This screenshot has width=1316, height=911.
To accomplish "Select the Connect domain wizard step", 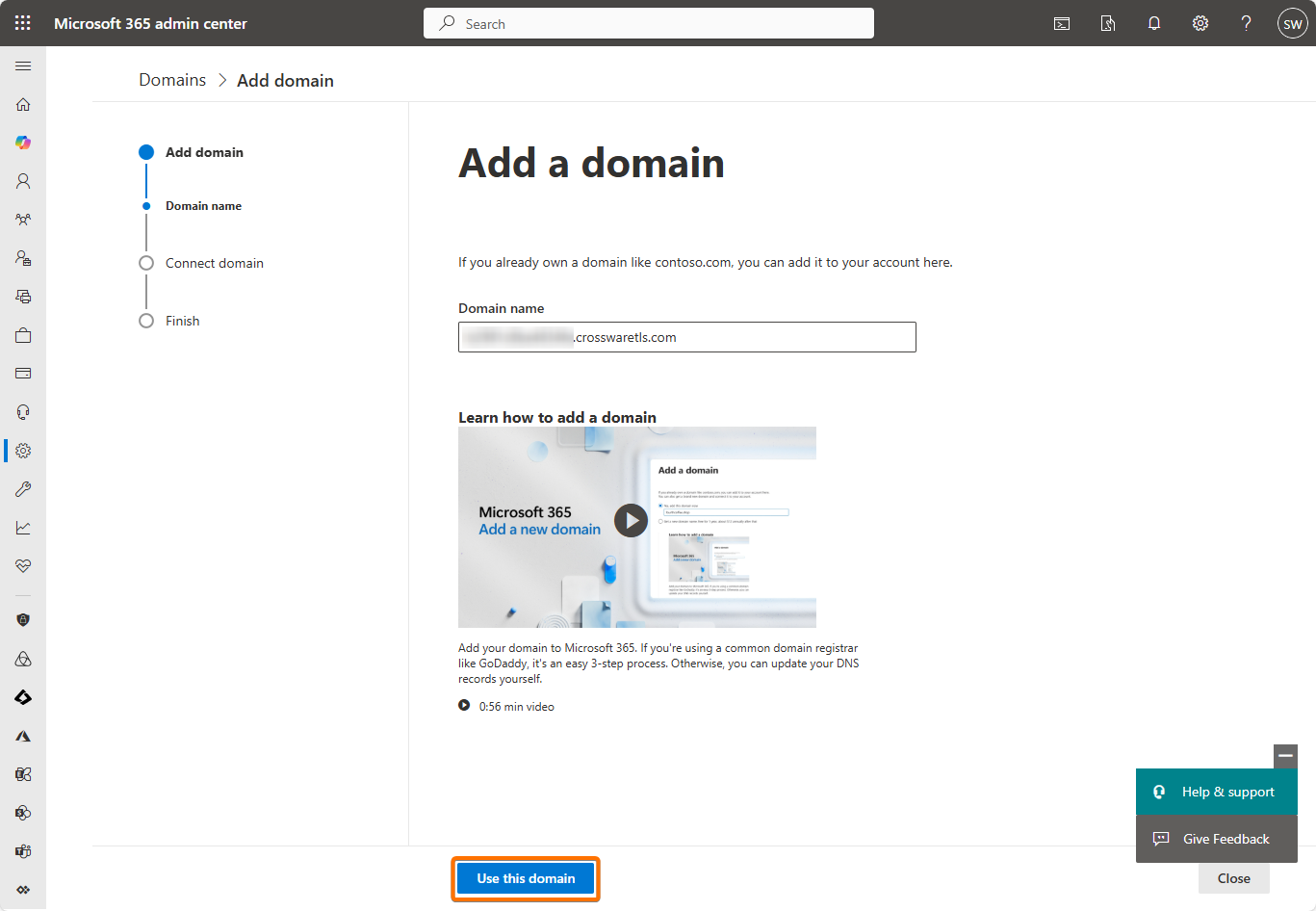I will click(x=214, y=263).
